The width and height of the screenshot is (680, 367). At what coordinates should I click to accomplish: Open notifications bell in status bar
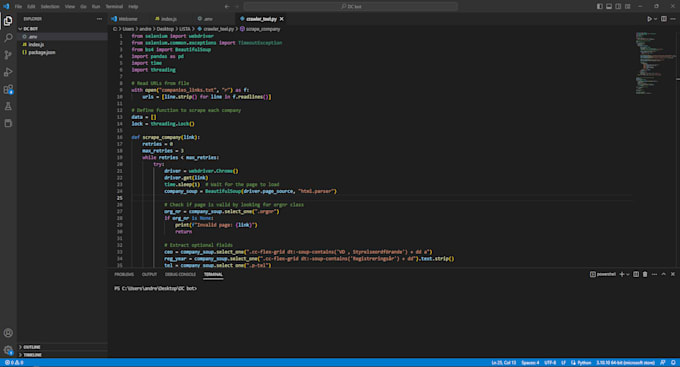pyautogui.click(x=673, y=363)
